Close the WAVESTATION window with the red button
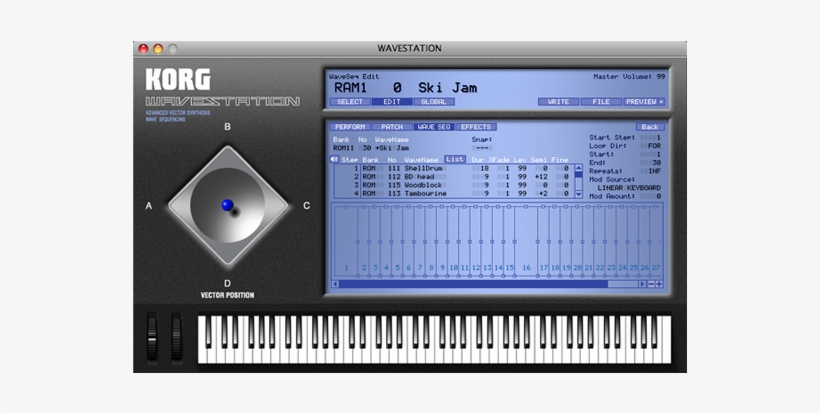Image resolution: width=820 pixels, height=413 pixels. pos(143,49)
